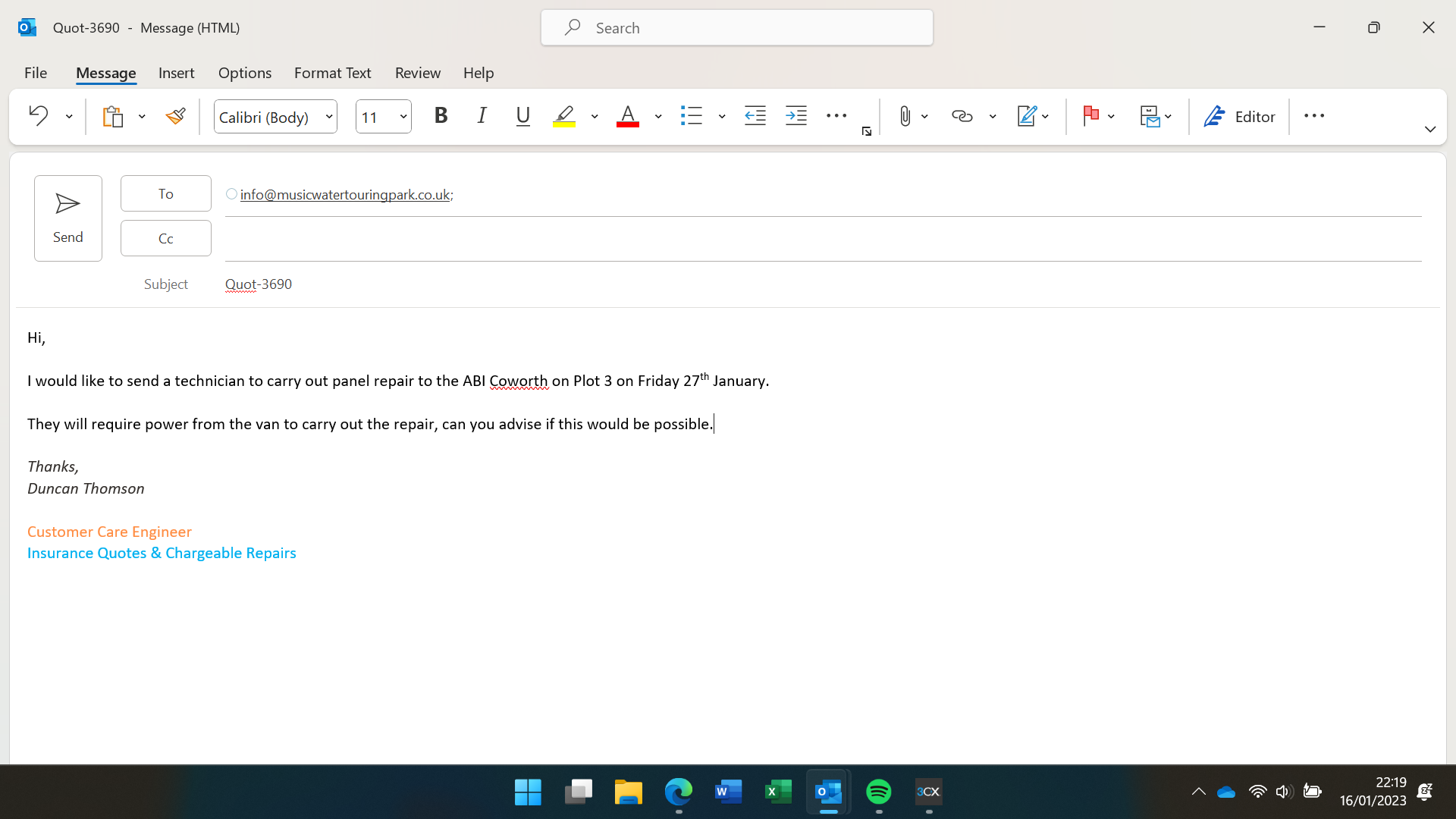Image resolution: width=1456 pixels, height=819 pixels.
Task: Open the Signature icon menu
Action: point(1027,116)
